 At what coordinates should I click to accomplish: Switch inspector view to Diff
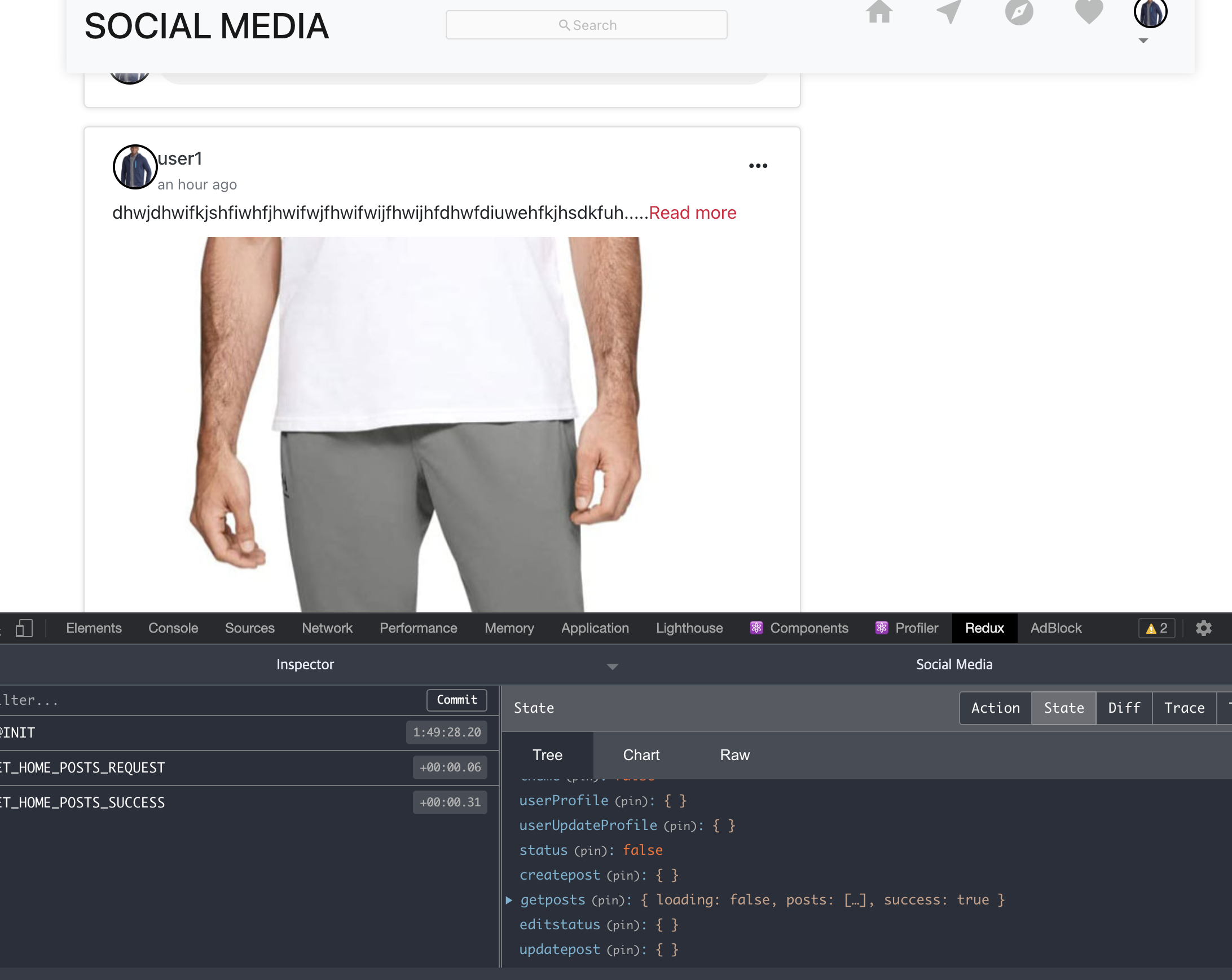tap(1124, 708)
